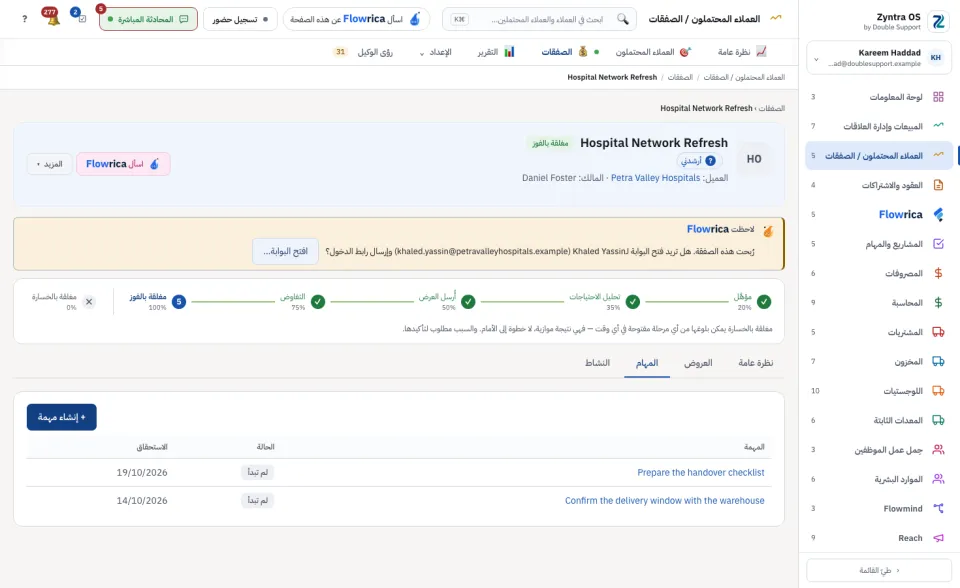Screen dimensions: 960x588
Task: Open Reach megaphone sidebar icon
Action: tap(938, 538)
